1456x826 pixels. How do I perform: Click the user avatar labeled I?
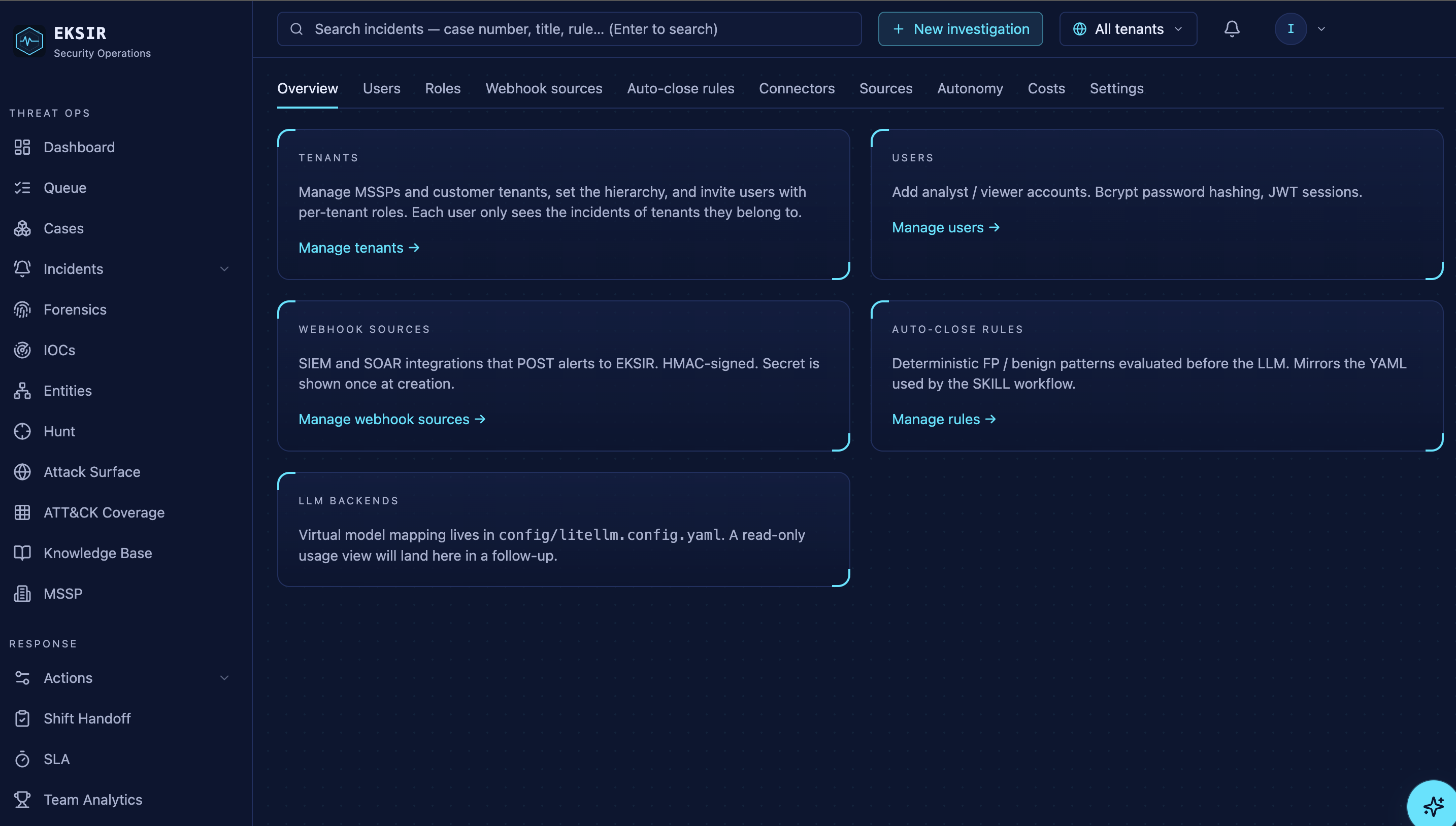pos(1290,29)
